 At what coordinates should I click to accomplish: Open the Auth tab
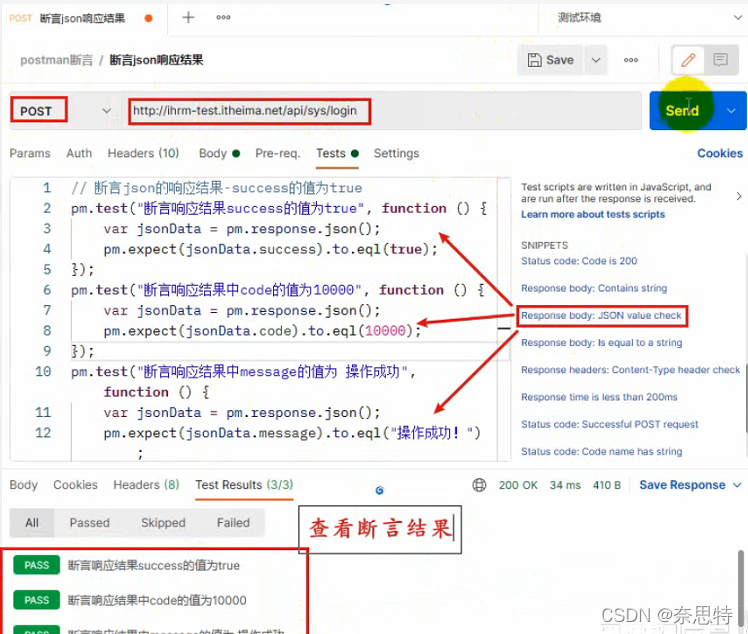(79, 153)
